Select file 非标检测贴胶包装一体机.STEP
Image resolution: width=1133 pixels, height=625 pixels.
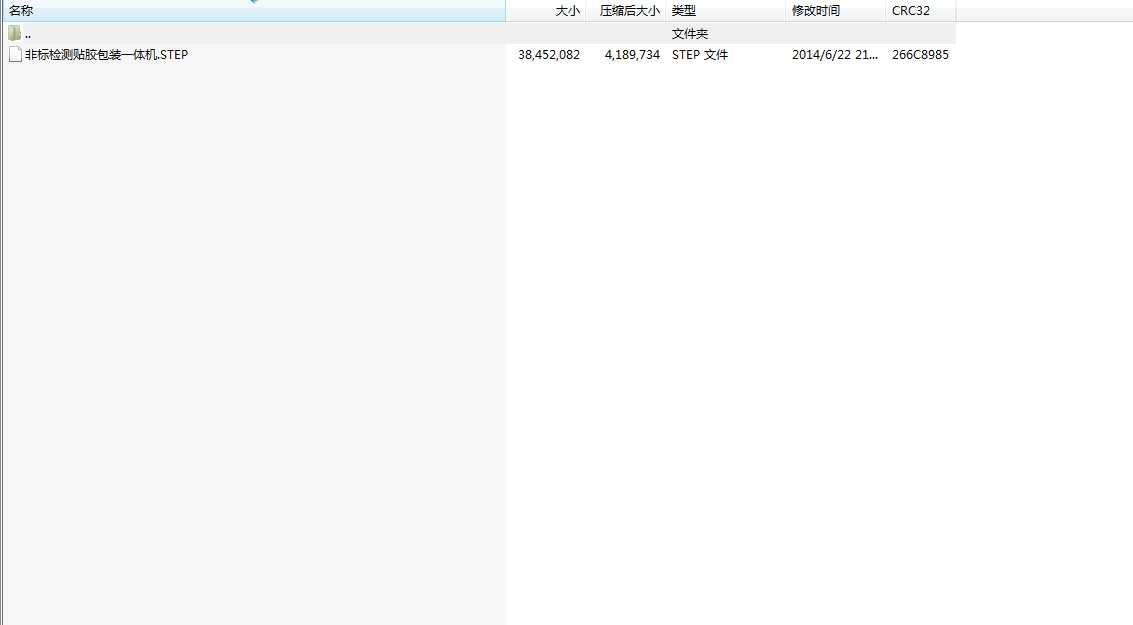106,55
